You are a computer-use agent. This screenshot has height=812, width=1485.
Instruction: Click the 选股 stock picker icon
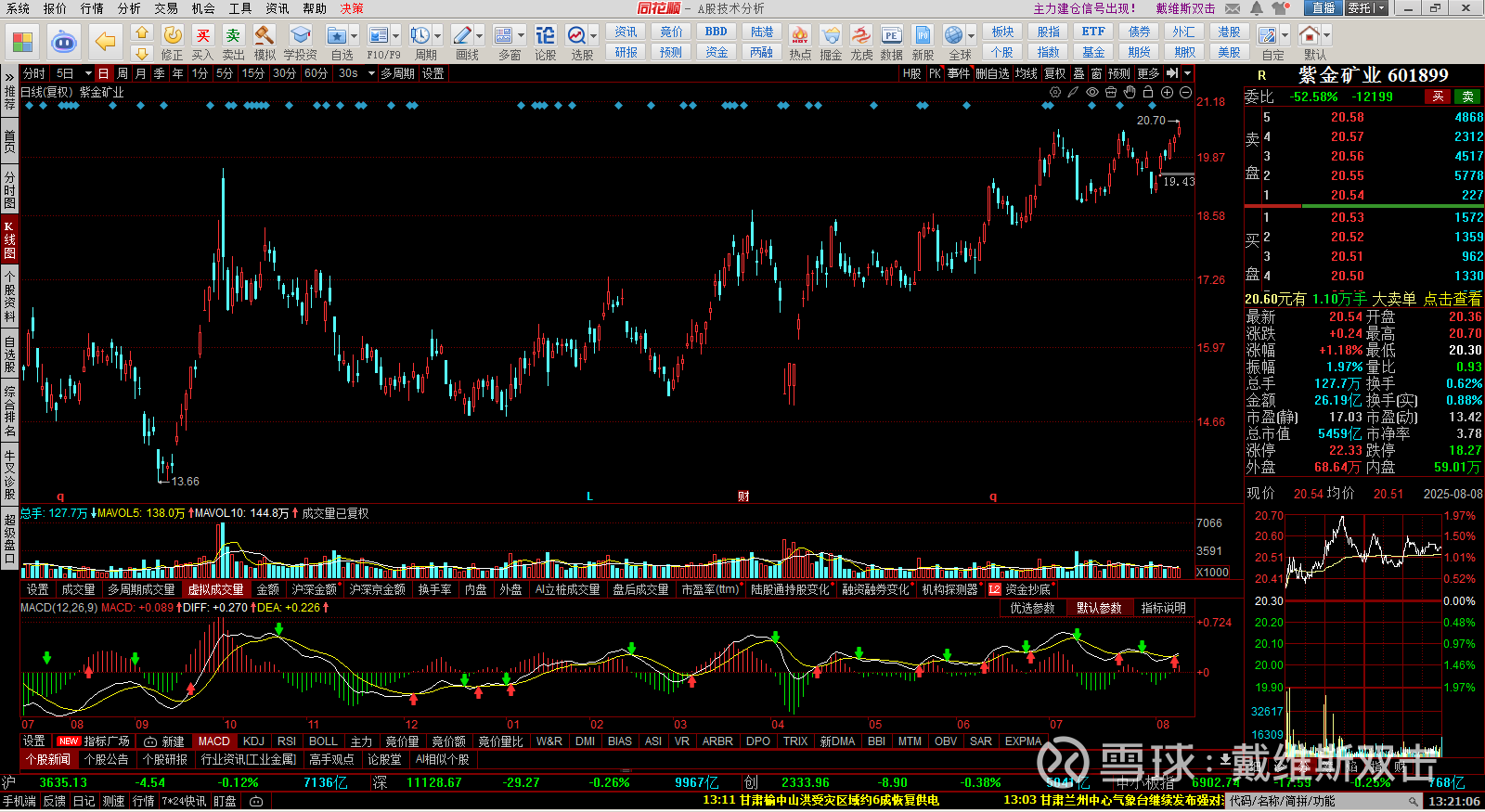click(x=576, y=35)
